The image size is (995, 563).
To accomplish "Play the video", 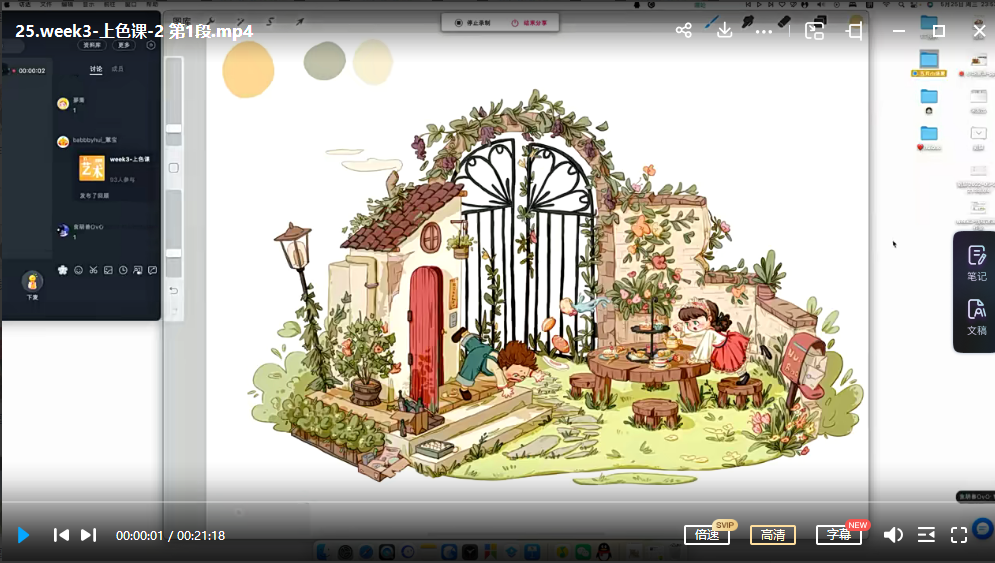I will pos(23,535).
